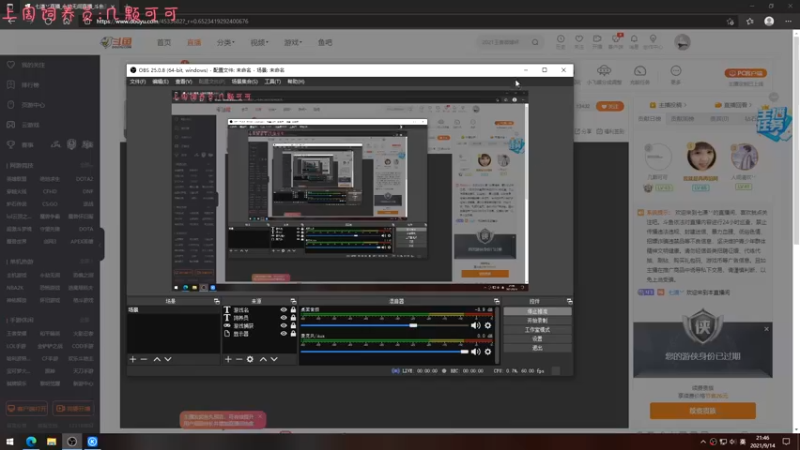
Task: Open the Windows Start menu
Action: 10,442
